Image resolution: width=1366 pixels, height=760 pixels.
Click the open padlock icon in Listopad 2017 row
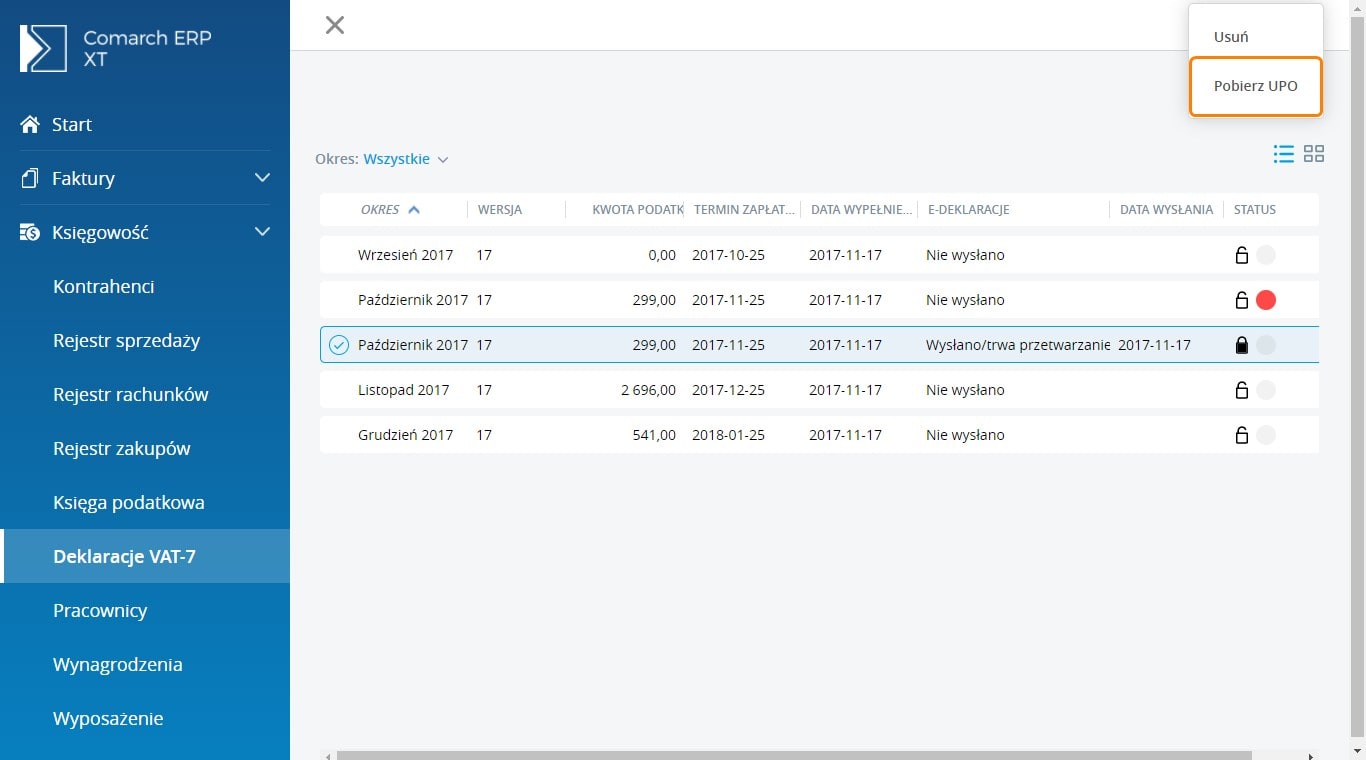click(x=1242, y=390)
